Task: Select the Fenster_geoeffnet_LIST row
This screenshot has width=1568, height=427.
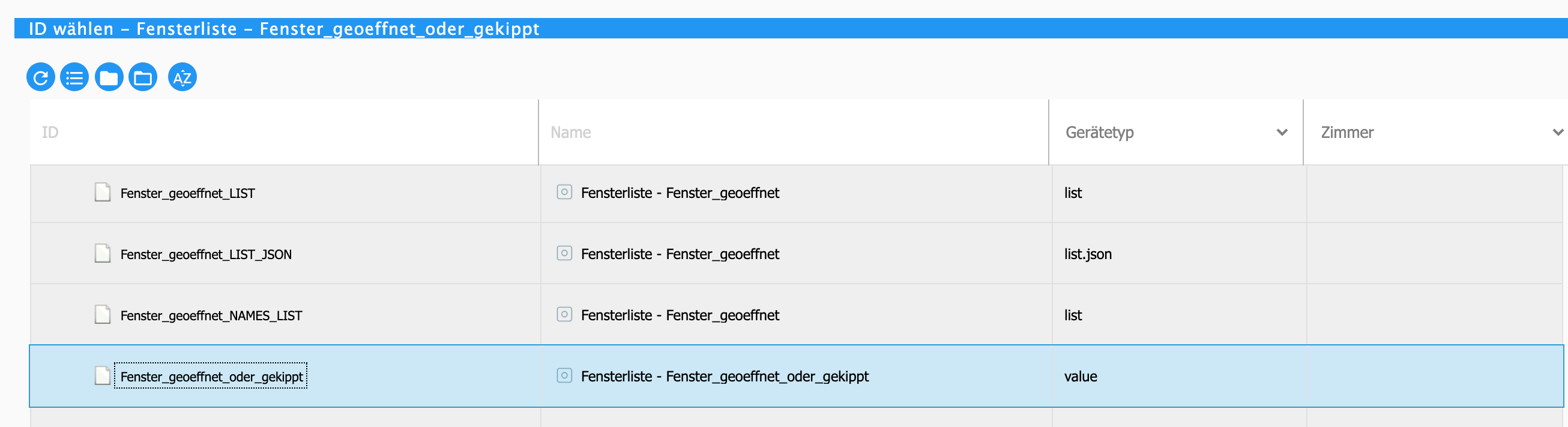Action: click(796, 194)
